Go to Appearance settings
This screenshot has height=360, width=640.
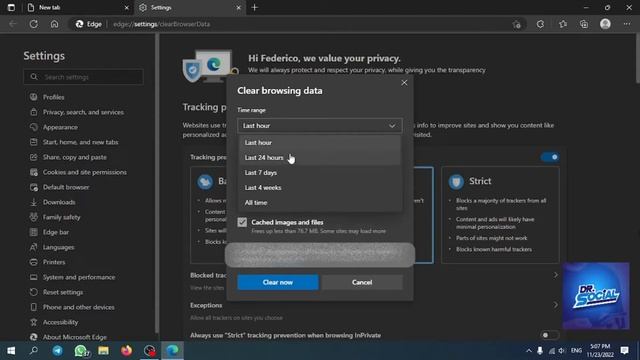pyautogui.click(x=60, y=127)
